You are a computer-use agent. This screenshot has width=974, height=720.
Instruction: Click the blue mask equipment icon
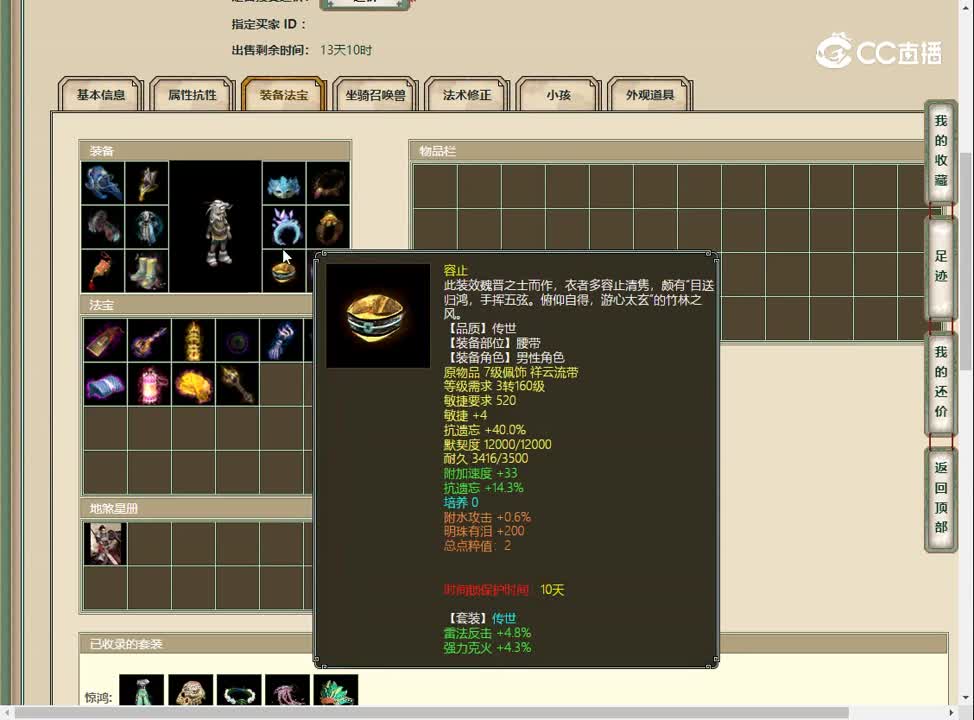pos(283,185)
